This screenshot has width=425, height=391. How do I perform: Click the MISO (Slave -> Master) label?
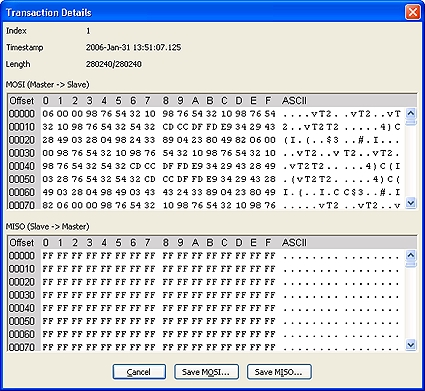[48, 227]
